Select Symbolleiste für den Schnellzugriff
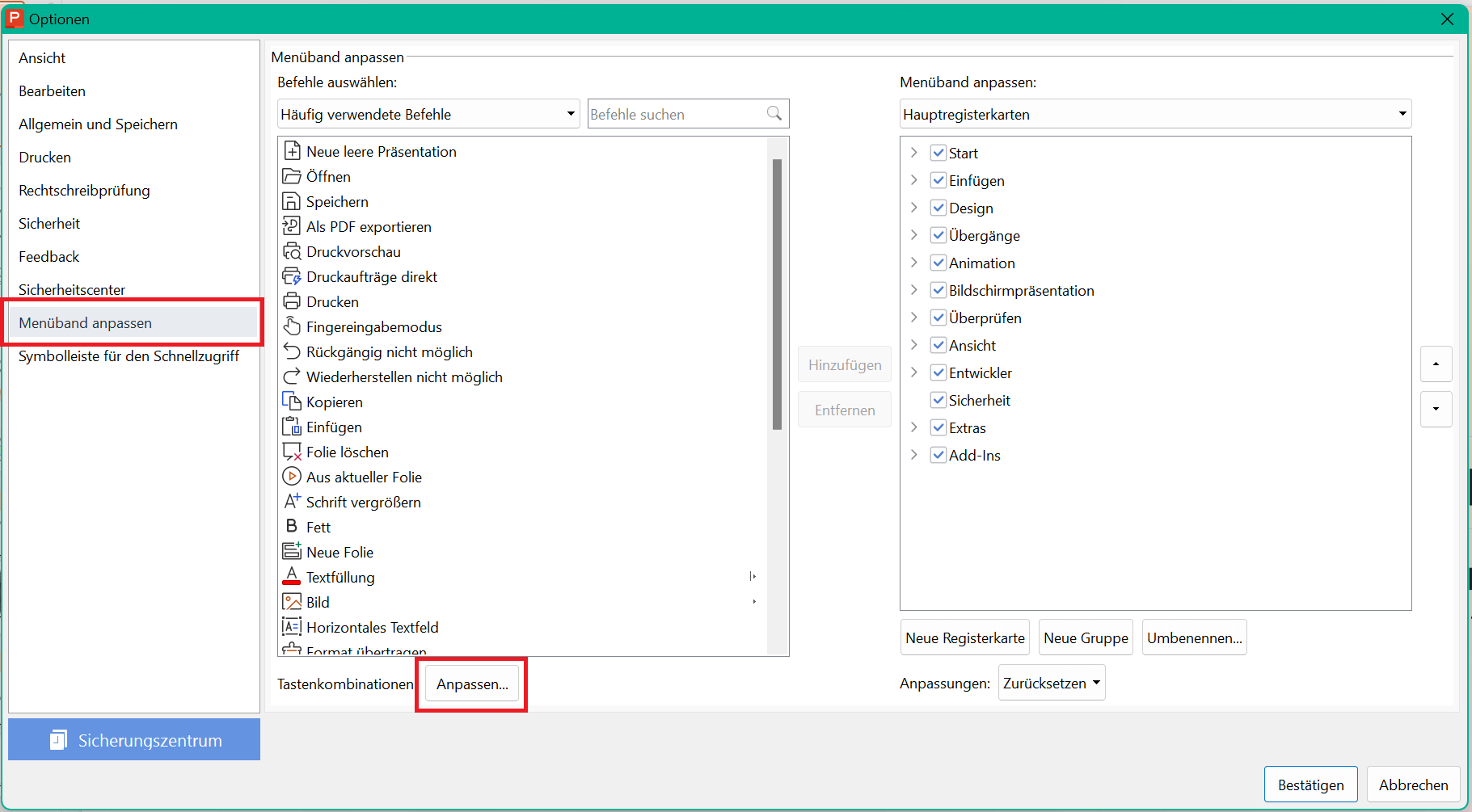This screenshot has width=1472, height=812. (x=133, y=356)
